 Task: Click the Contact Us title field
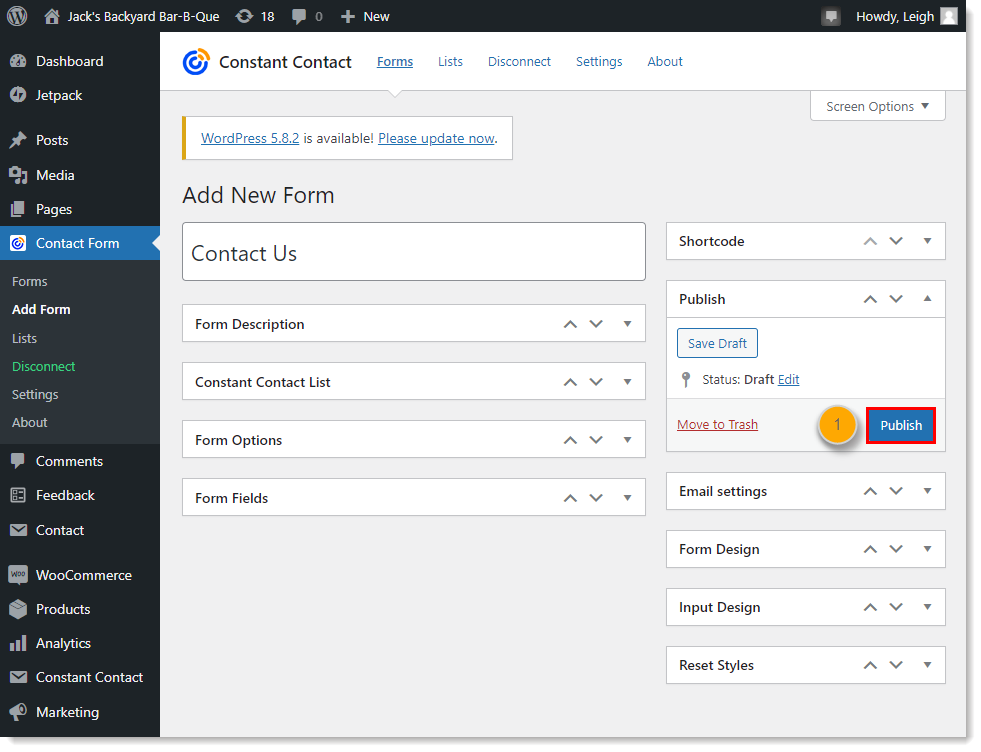414,252
